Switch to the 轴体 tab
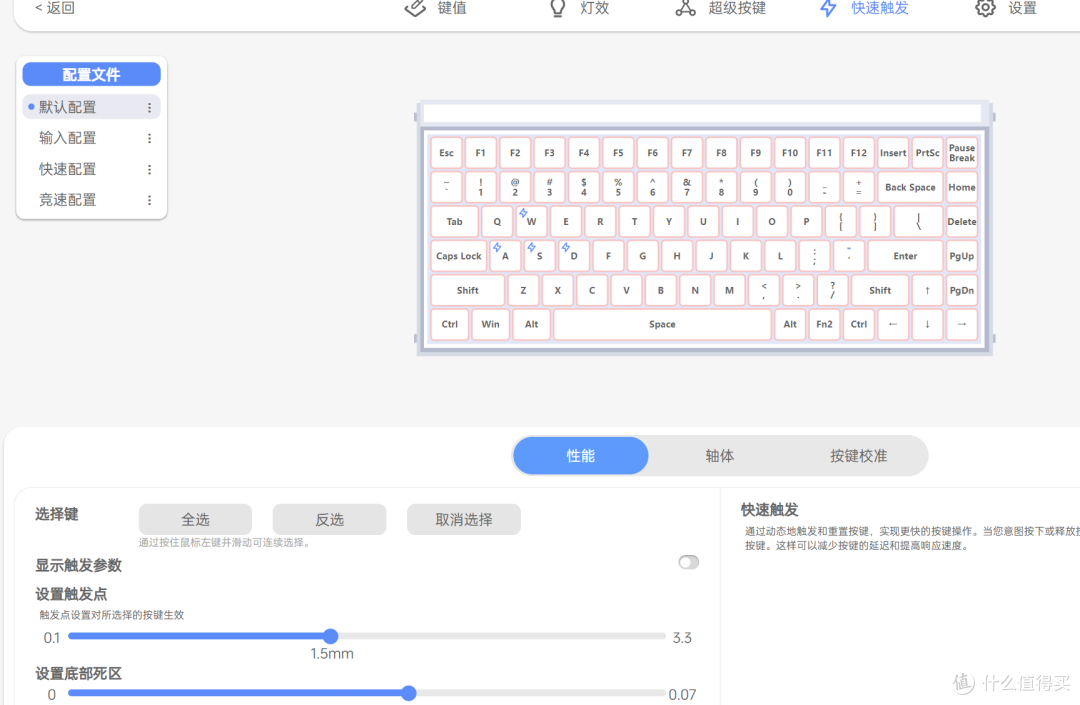 [x=719, y=455]
